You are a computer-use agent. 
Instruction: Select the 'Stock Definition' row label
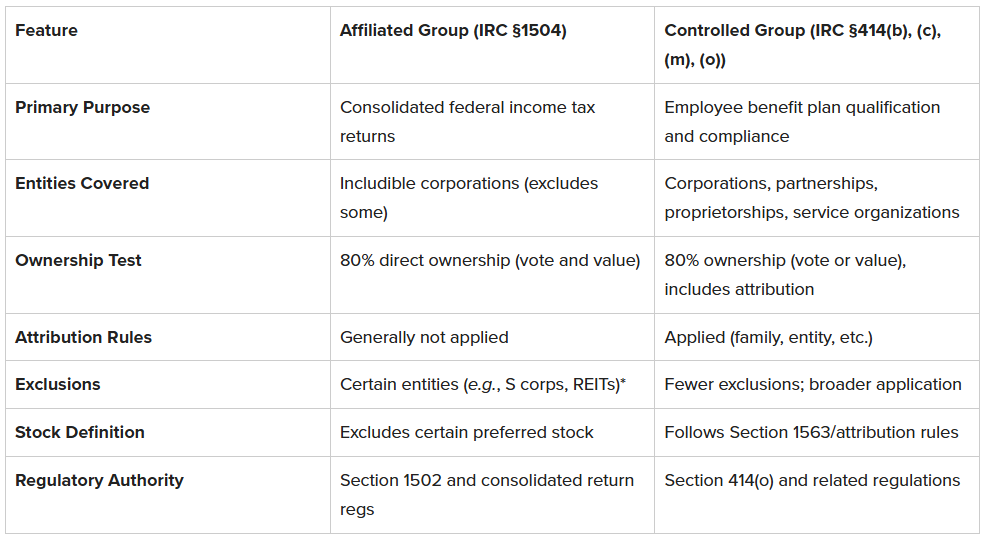coord(80,433)
